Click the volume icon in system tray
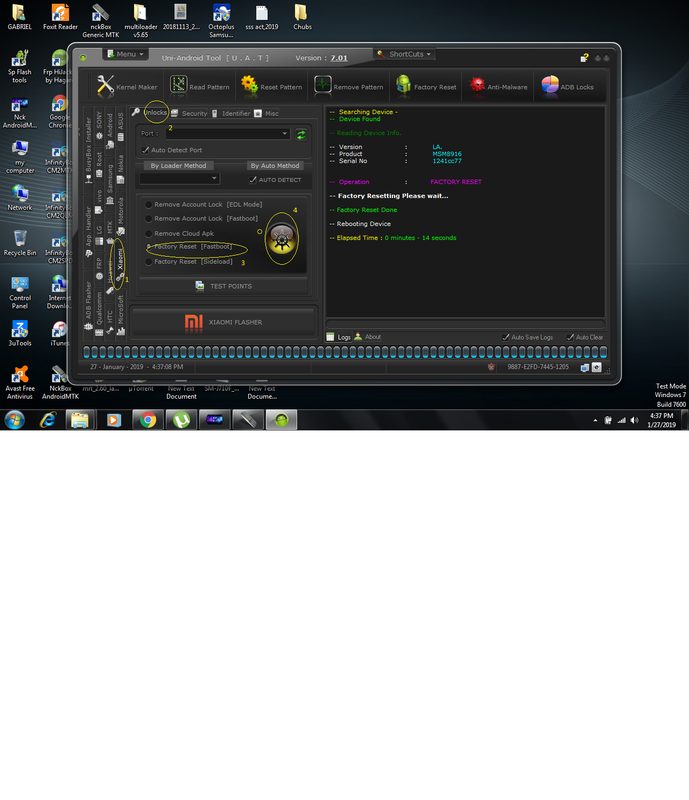The width and height of the screenshot is (689, 800). tap(634, 420)
